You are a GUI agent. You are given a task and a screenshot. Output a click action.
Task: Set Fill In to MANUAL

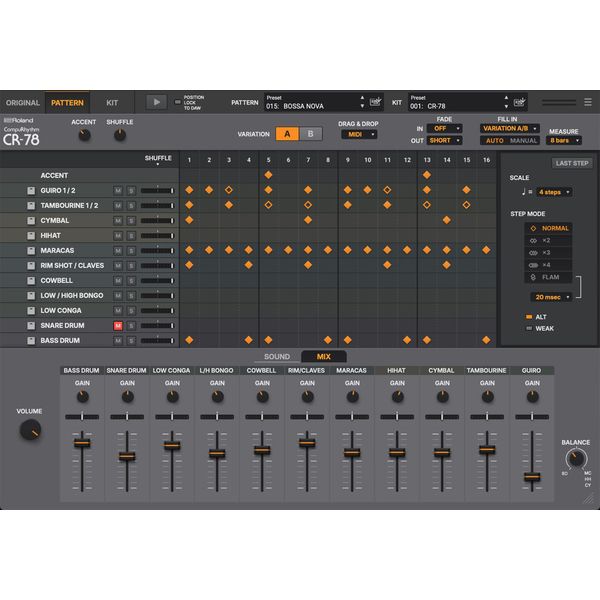(523, 140)
